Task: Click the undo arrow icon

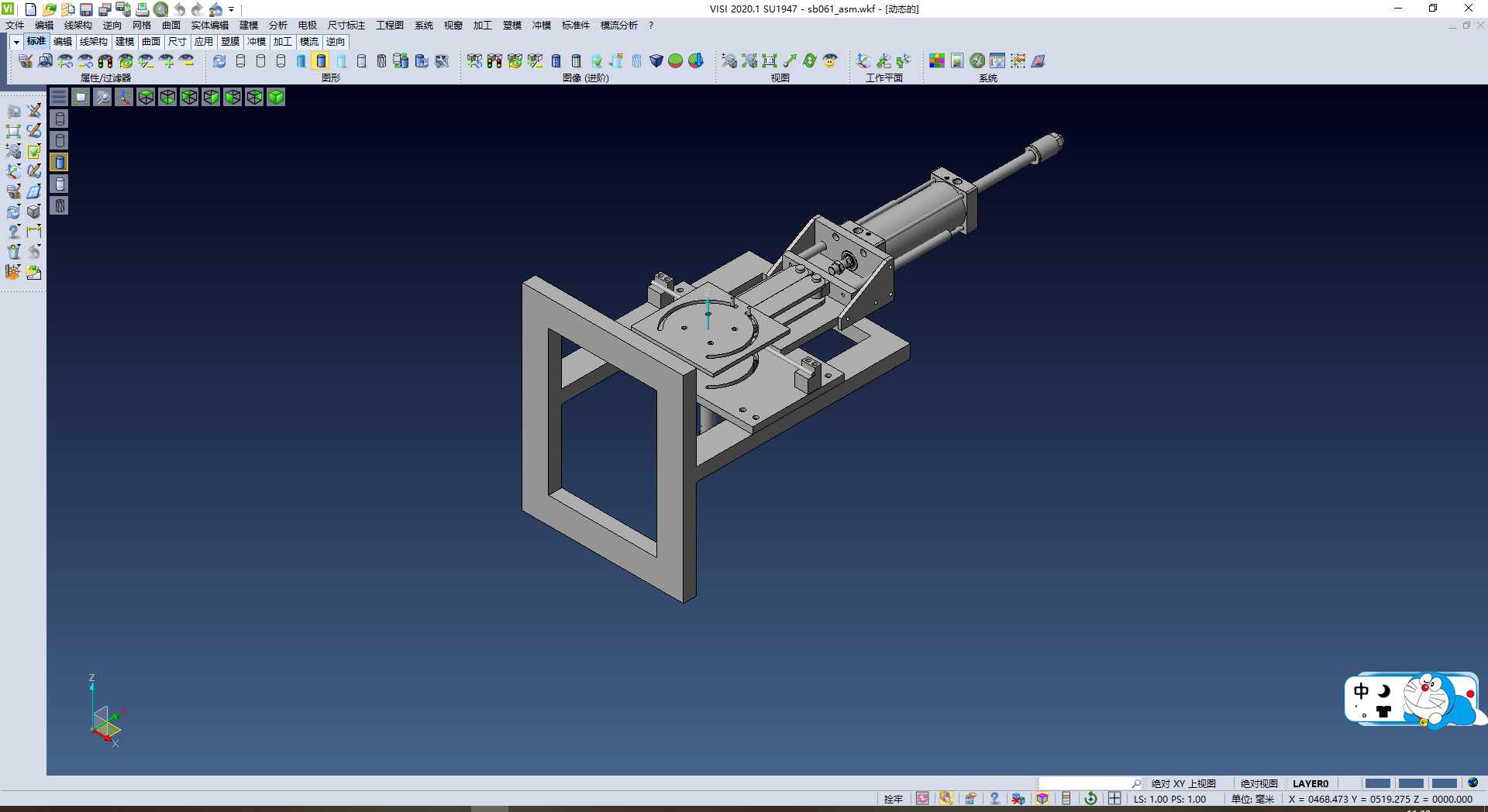Action: click(x=179, y=9)
